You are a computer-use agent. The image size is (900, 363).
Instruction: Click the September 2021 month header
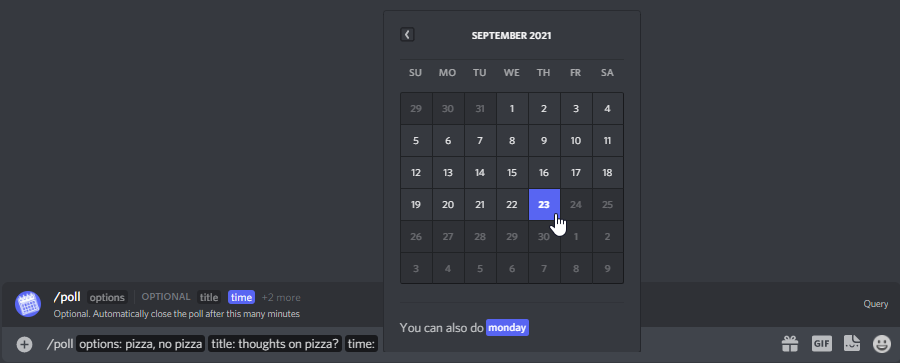pos(511,36)
